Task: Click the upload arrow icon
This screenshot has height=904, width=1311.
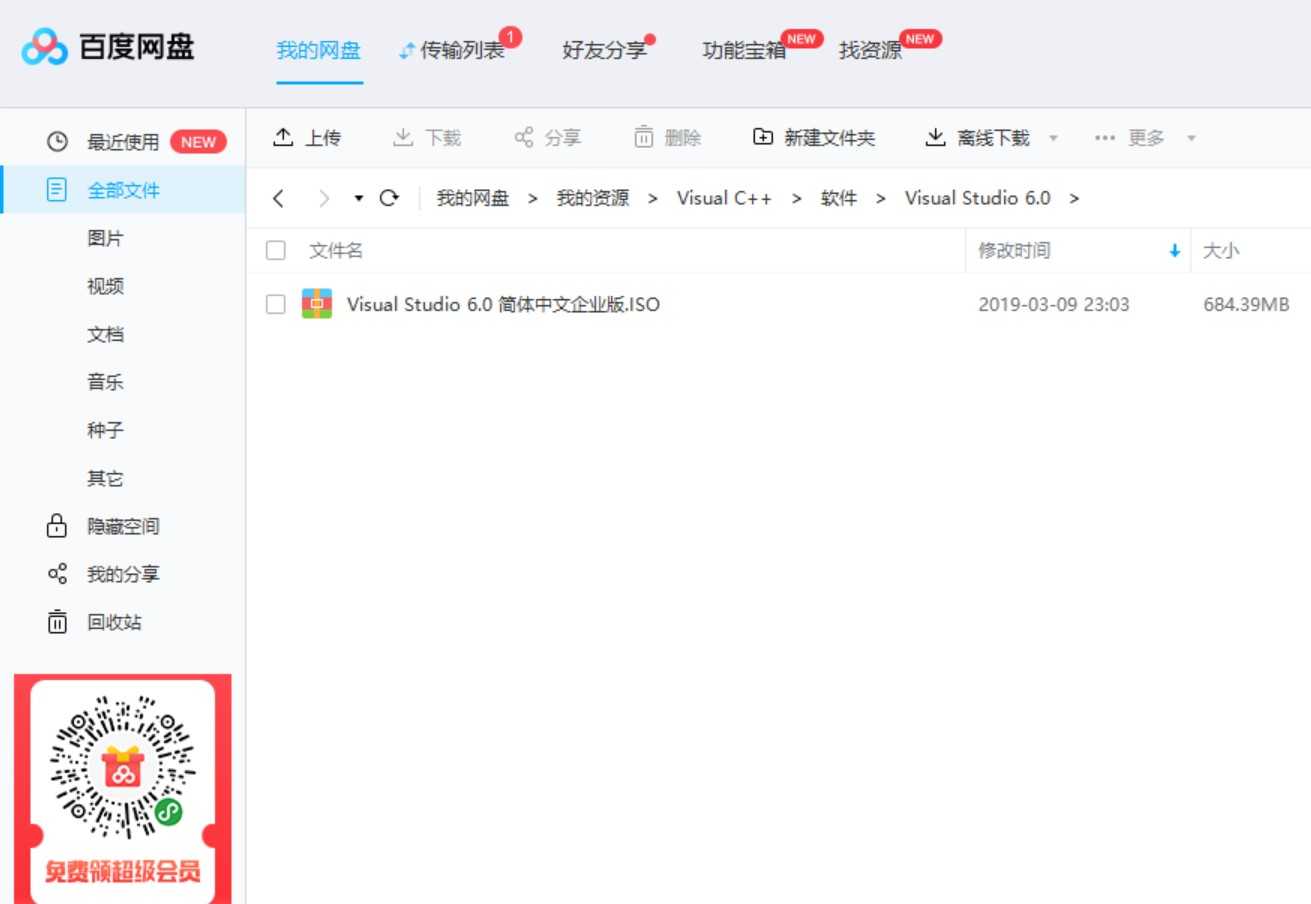Action: pyautogui.click(x=283, y=137)
